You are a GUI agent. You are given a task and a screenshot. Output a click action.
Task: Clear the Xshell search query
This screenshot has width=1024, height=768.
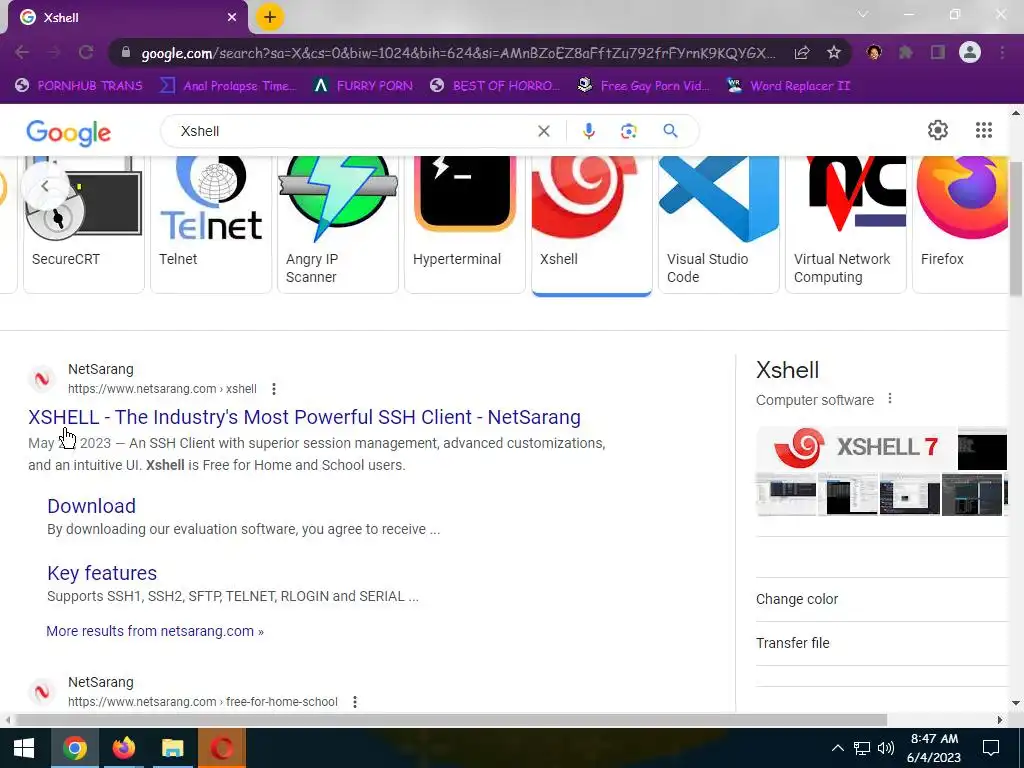(x=543, y=131)
